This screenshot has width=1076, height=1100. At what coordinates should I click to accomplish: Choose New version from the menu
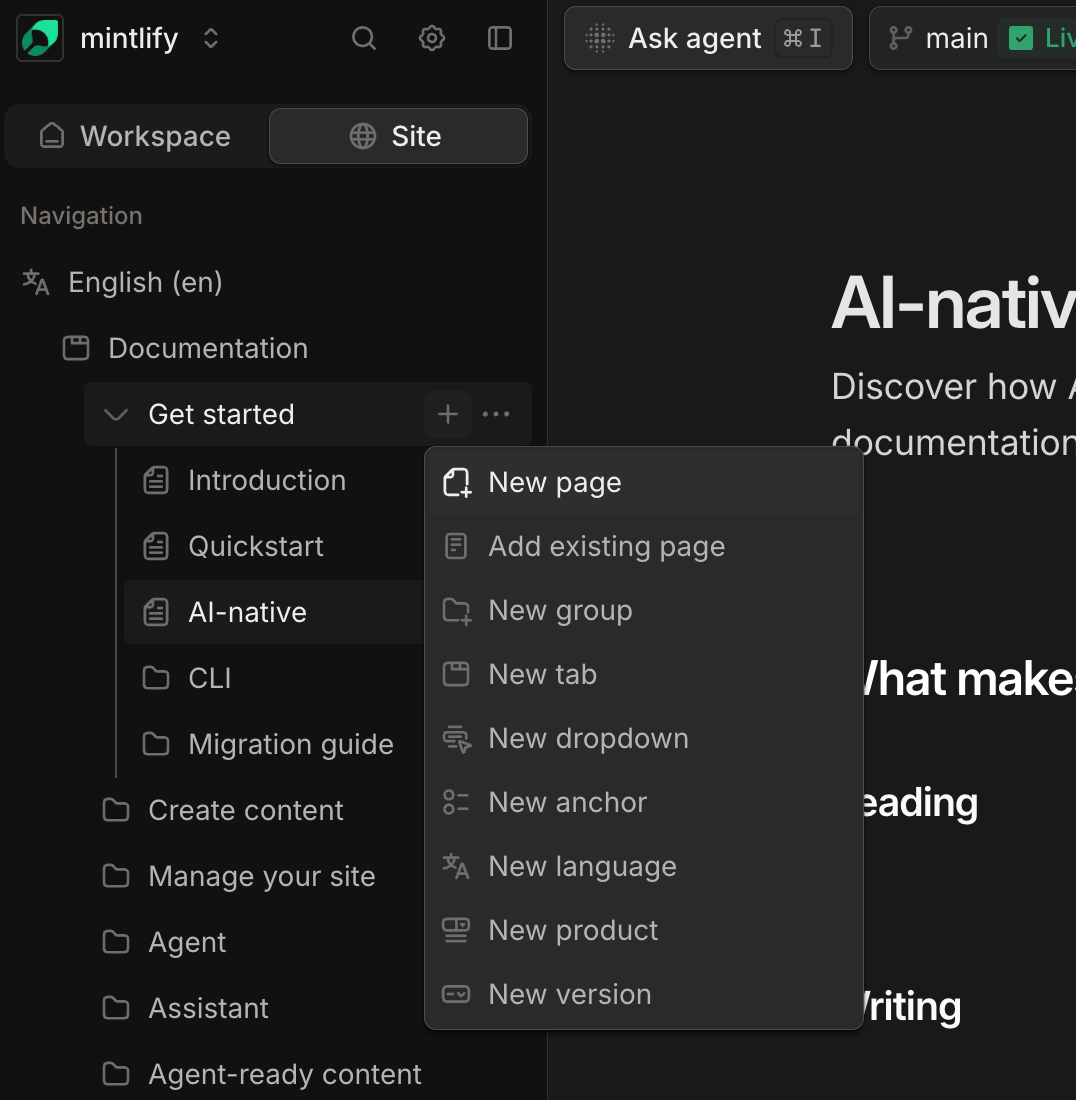[x=643, y=994]
